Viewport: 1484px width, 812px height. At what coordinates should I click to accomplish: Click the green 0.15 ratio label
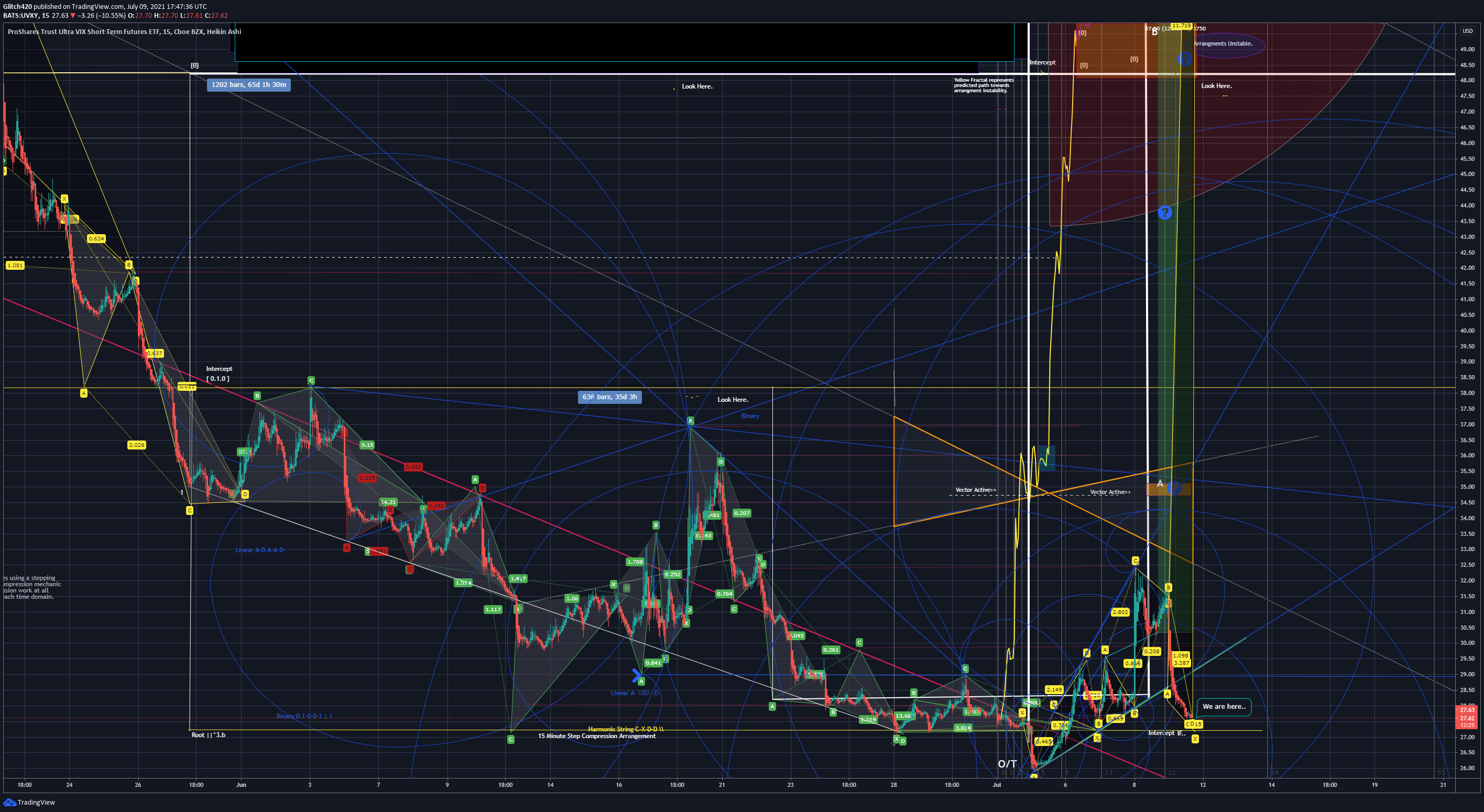[x=367, y=445]
